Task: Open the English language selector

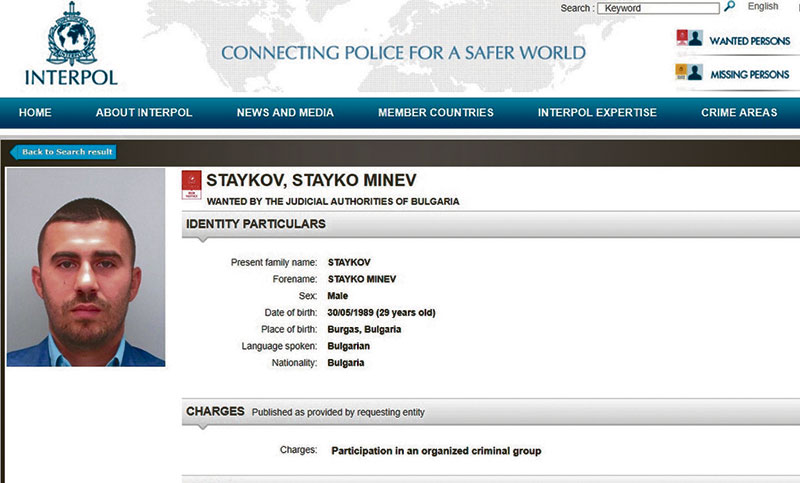Action: pyautogui.click(x=763, y=7)
